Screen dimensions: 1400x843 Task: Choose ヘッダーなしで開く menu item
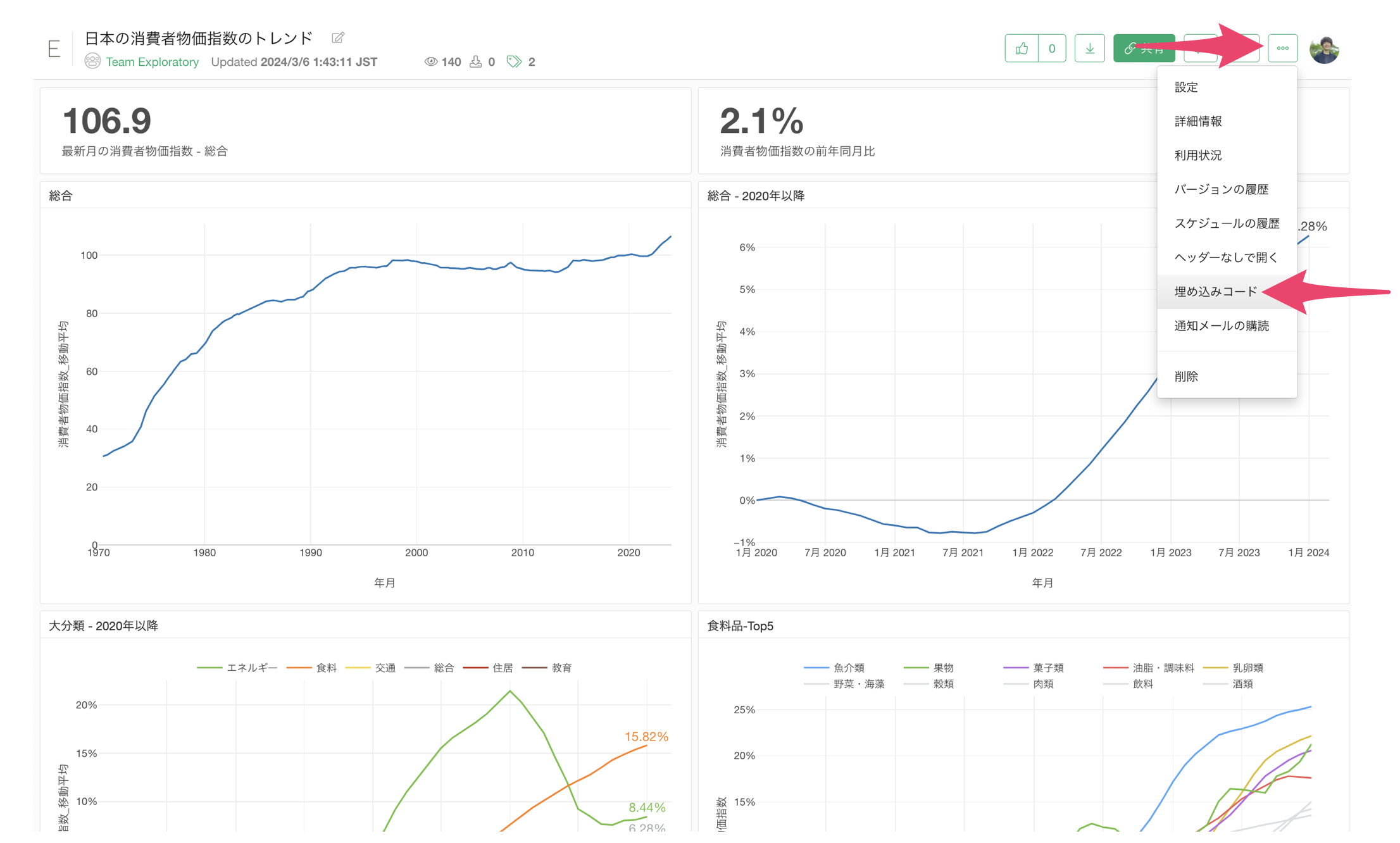coord(1227,258)
